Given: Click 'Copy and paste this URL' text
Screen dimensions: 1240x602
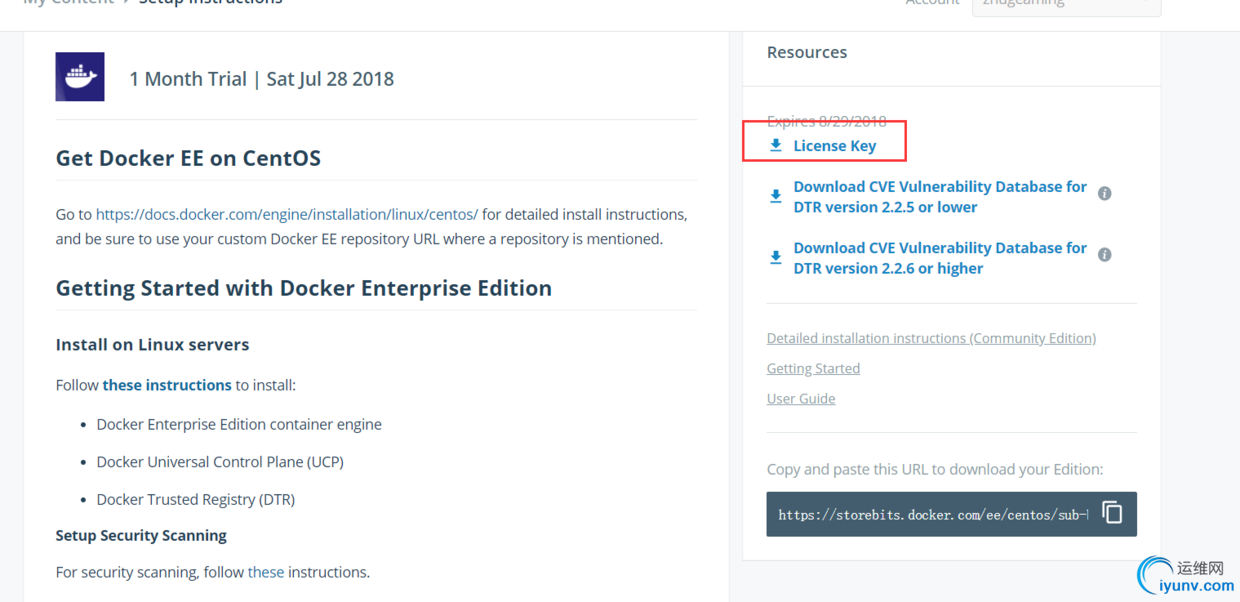Looking at the screenshot, I should pyautogui.click(x=935, y=469).
